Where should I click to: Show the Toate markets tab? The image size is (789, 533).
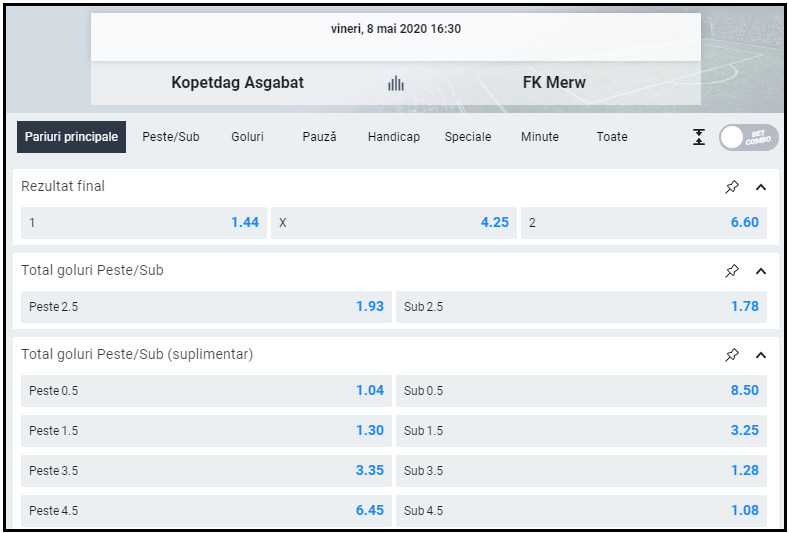point(612,137)
